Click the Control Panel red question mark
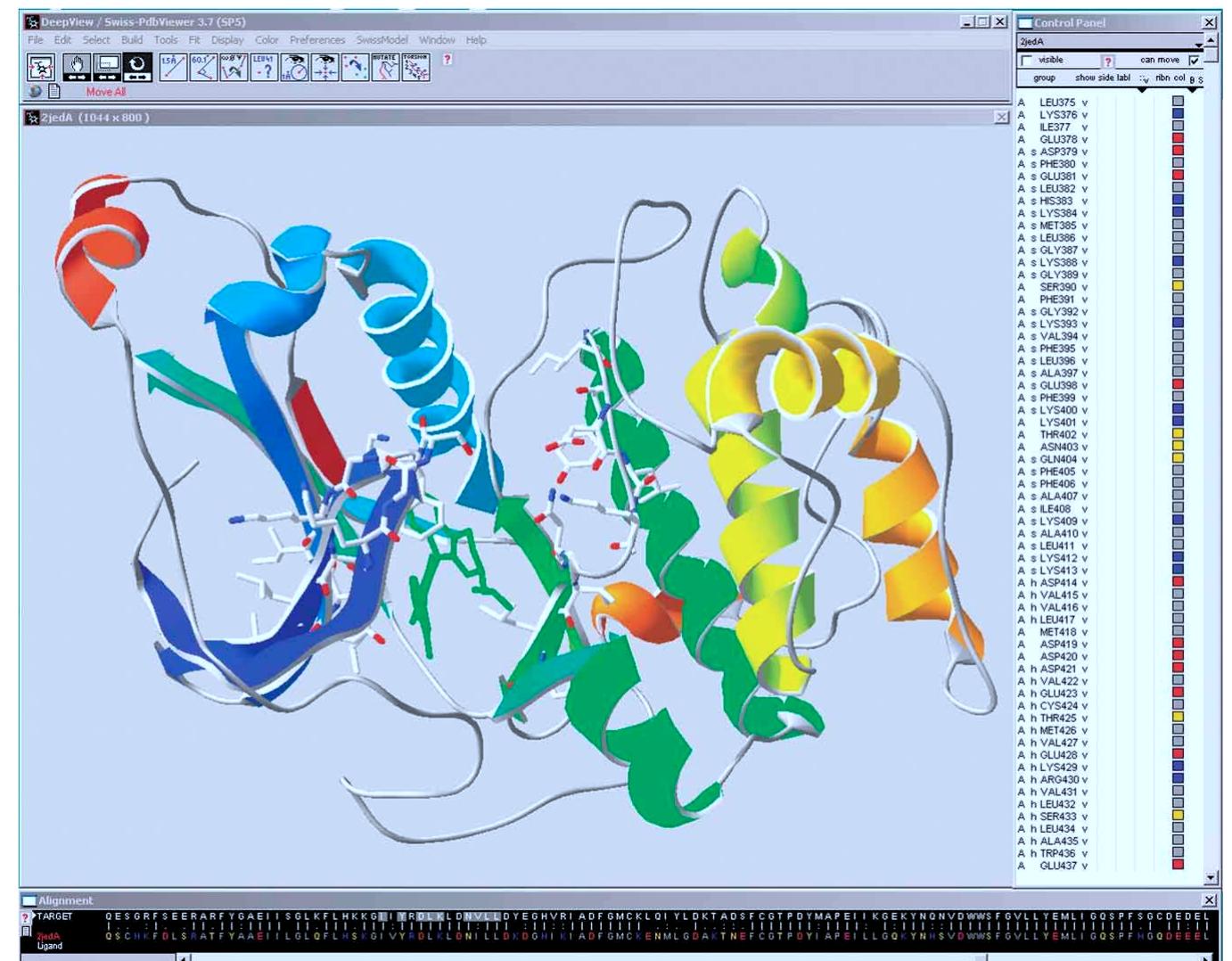This screenshot has height=961, width=1232. (1108, 61)
